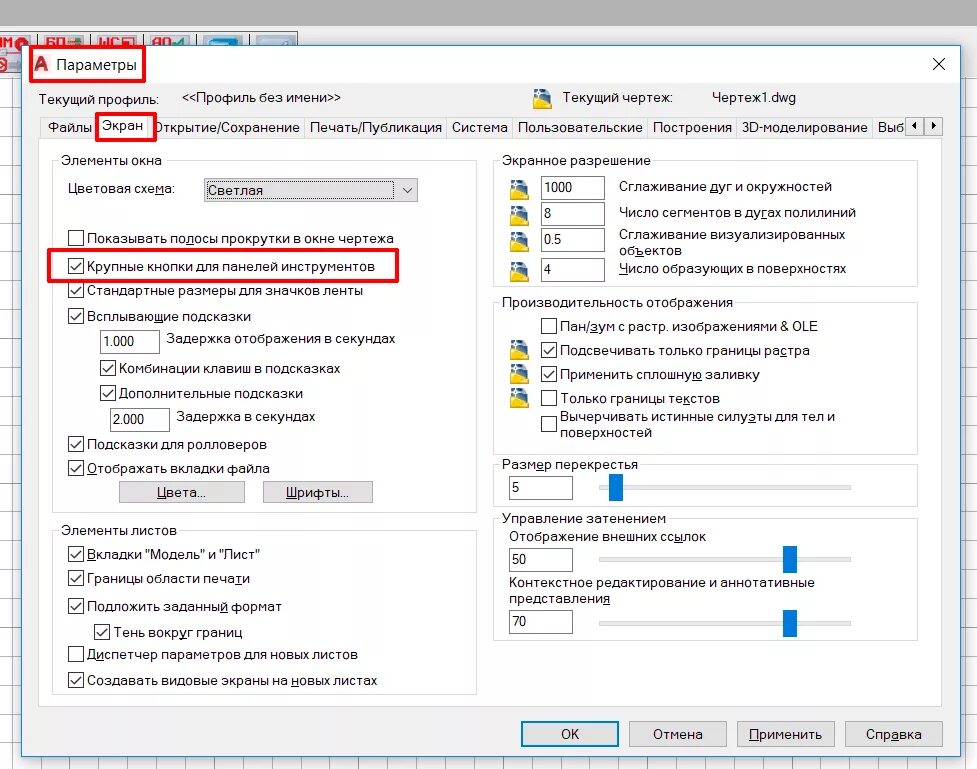977x769 pixels.
Task: Toggle Применить сплошную заливку checkbox
Action: (549, 375)
